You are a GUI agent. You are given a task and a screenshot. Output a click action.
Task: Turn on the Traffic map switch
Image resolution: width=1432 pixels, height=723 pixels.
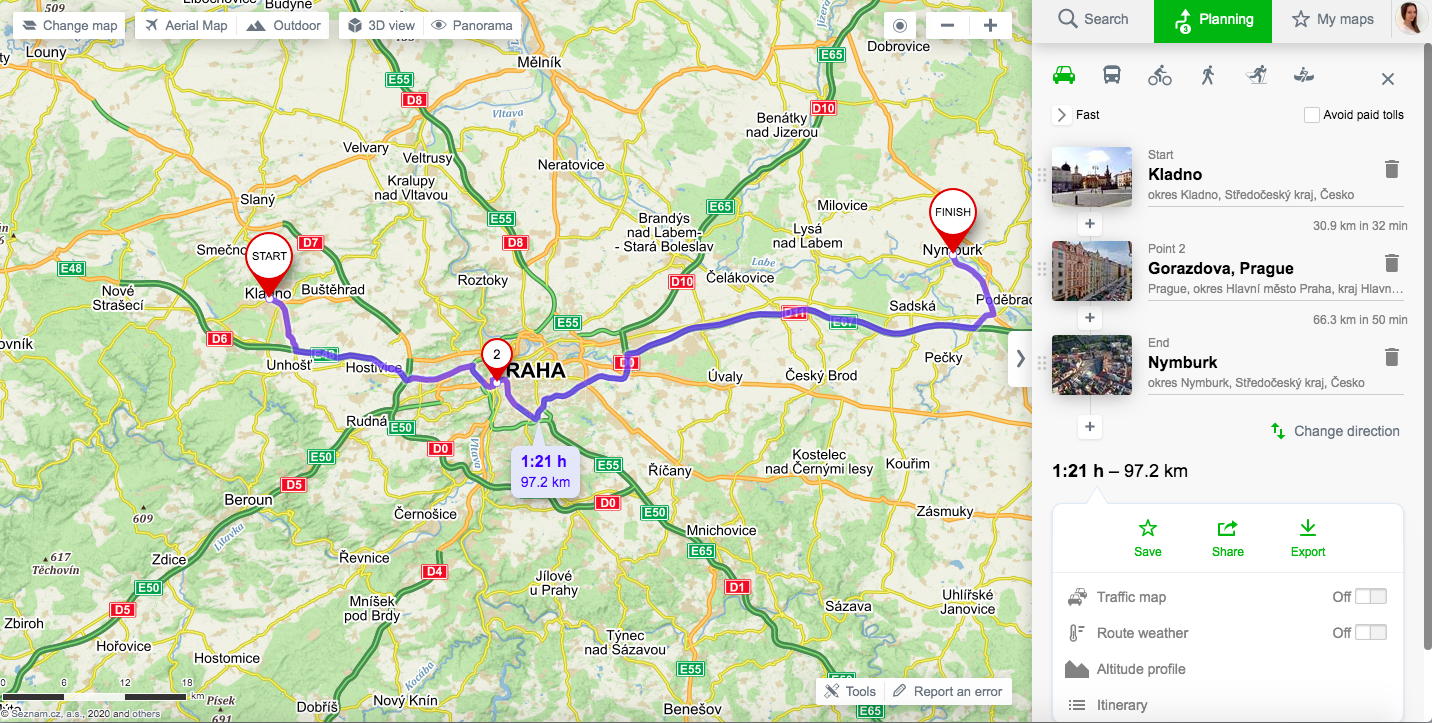[x=1371, y=597]
